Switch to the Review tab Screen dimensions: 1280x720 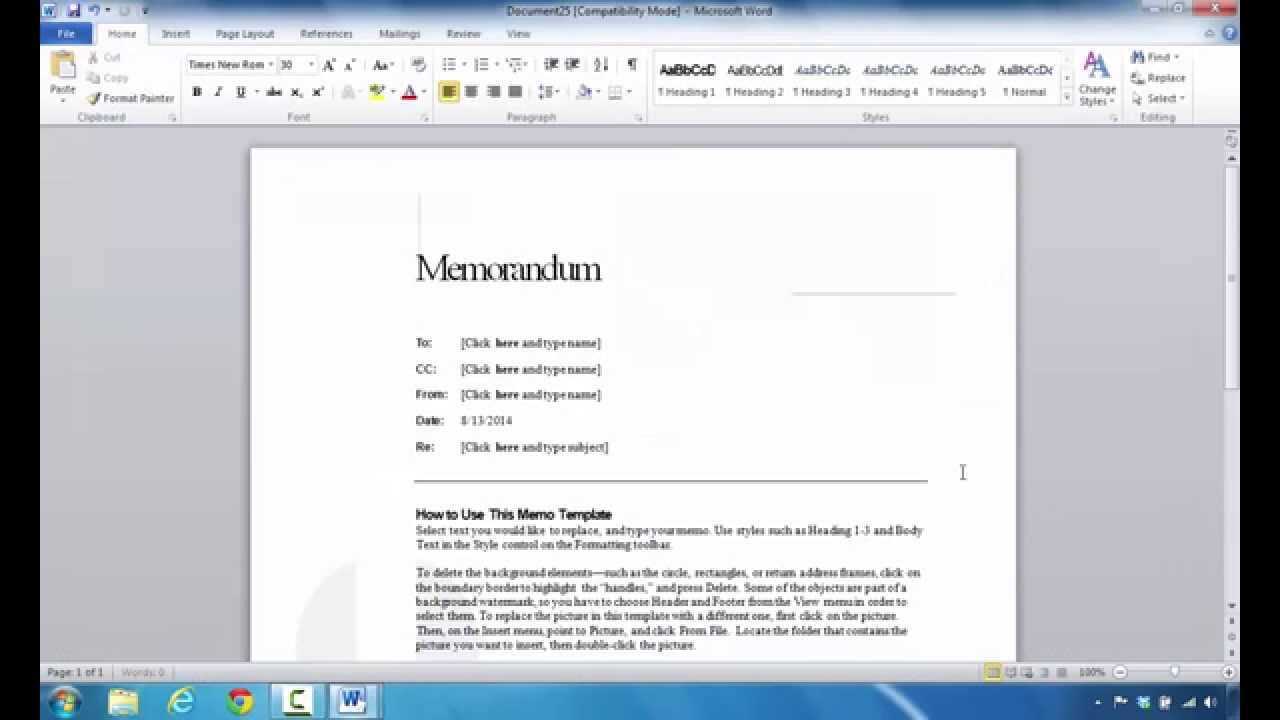coord(464,34)
